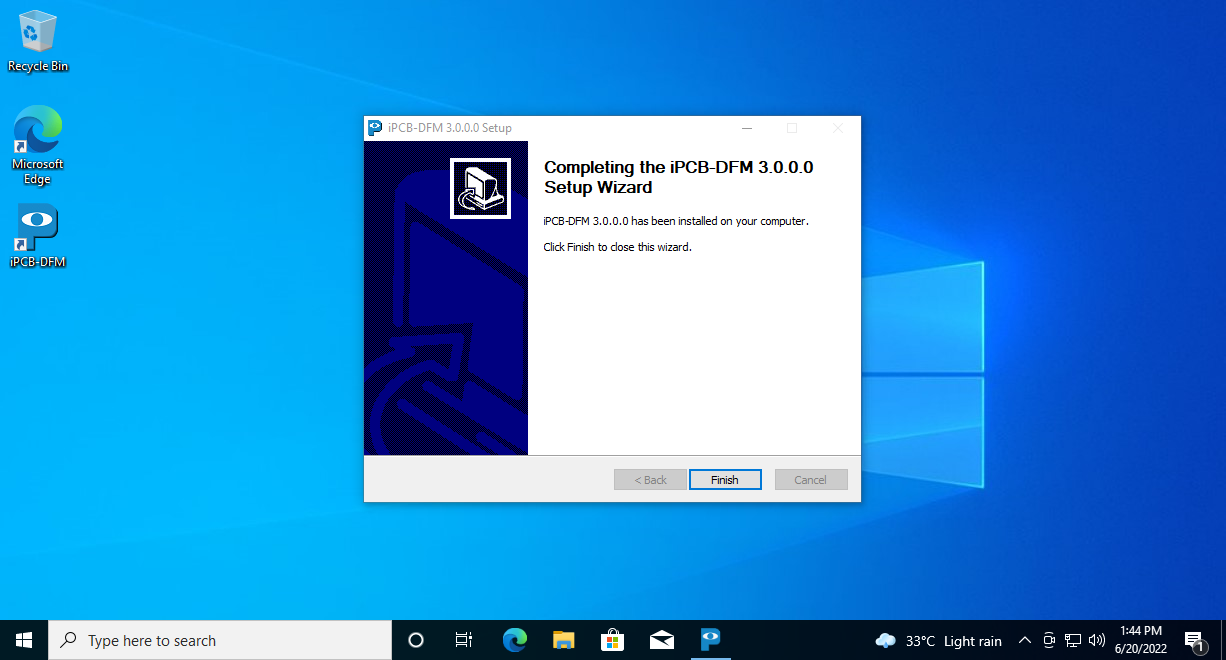Open the Windows Start menu
Viewport: 1226px width, 660px height.
click(x=24, y=640)
